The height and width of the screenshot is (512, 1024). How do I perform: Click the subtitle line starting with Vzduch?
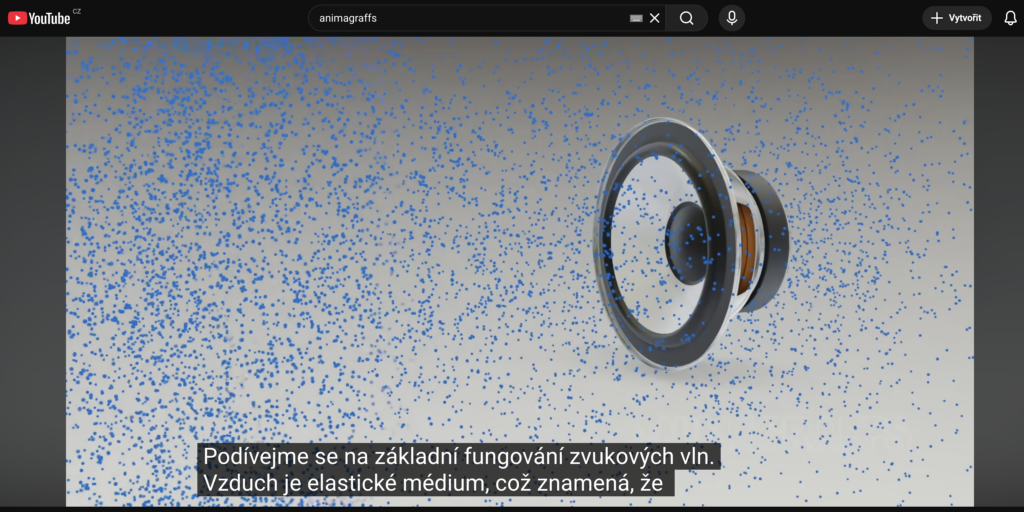pyautogui.click(x=436, y=482)
